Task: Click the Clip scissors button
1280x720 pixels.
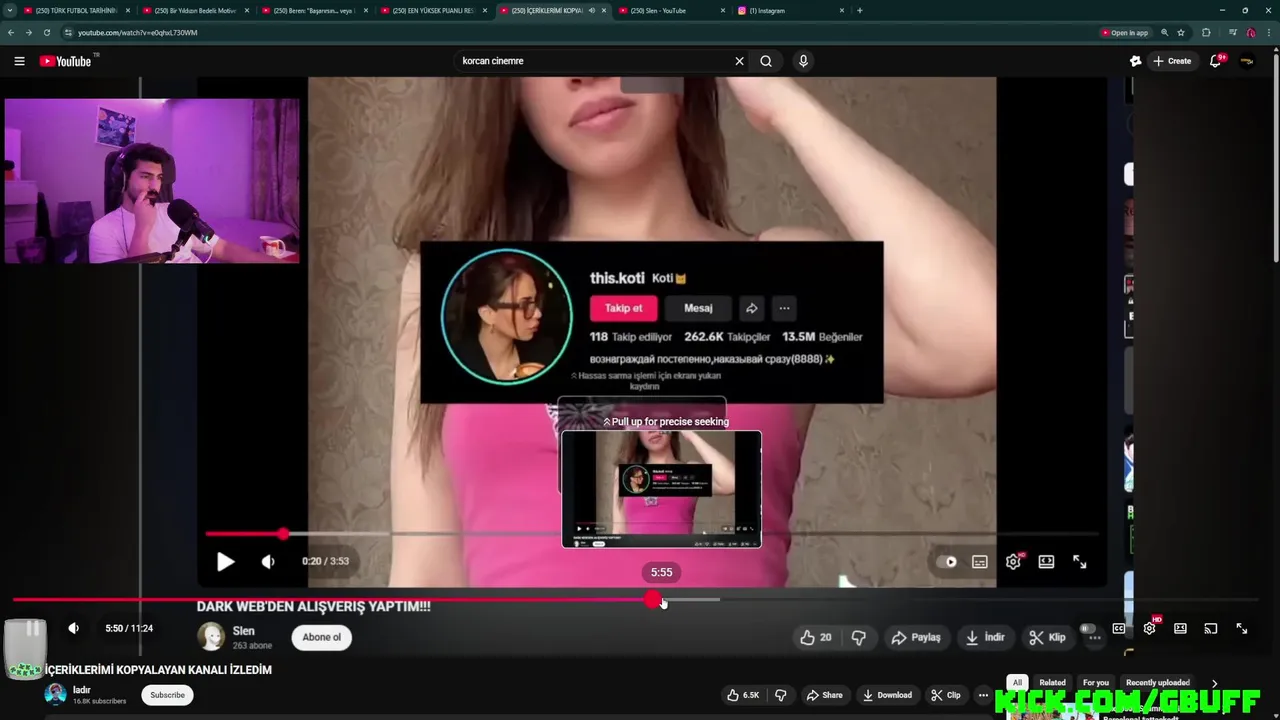Action: (x=946, y=695)
